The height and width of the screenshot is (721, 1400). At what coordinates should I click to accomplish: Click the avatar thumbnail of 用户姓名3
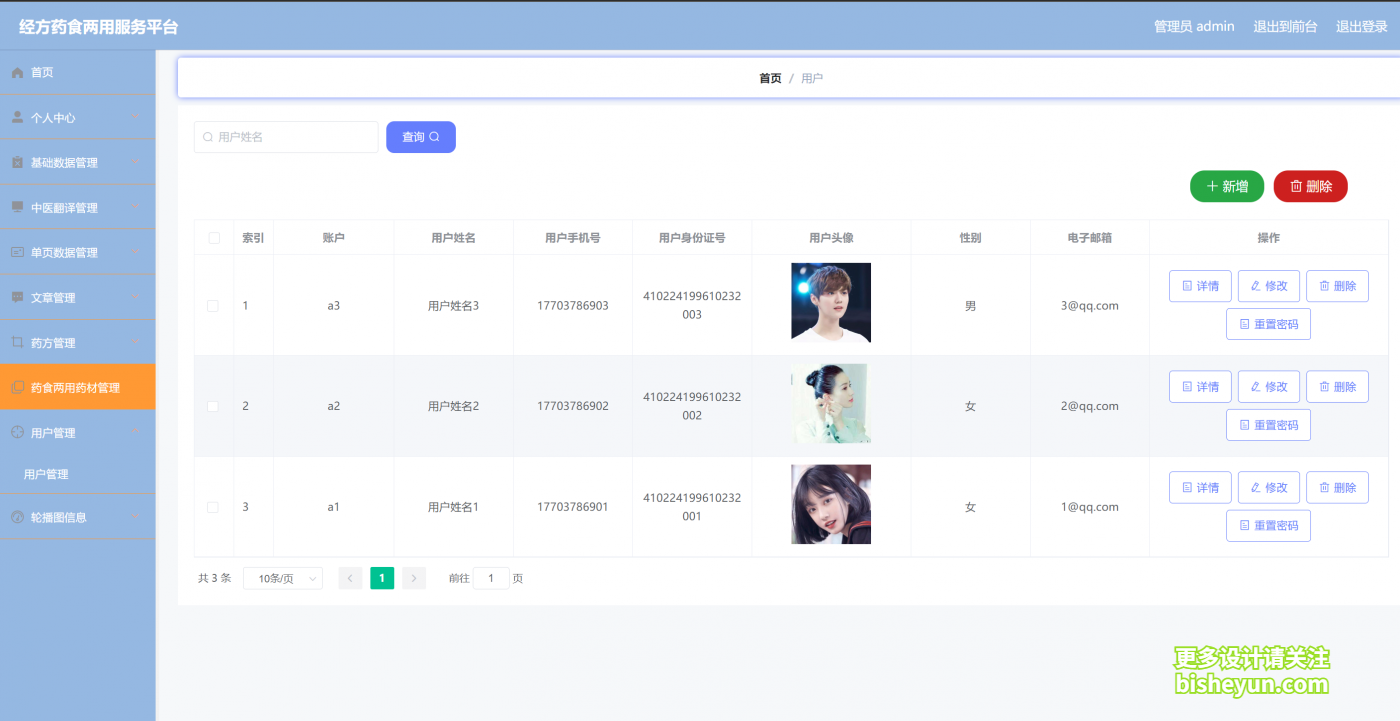tap(831, 303)
